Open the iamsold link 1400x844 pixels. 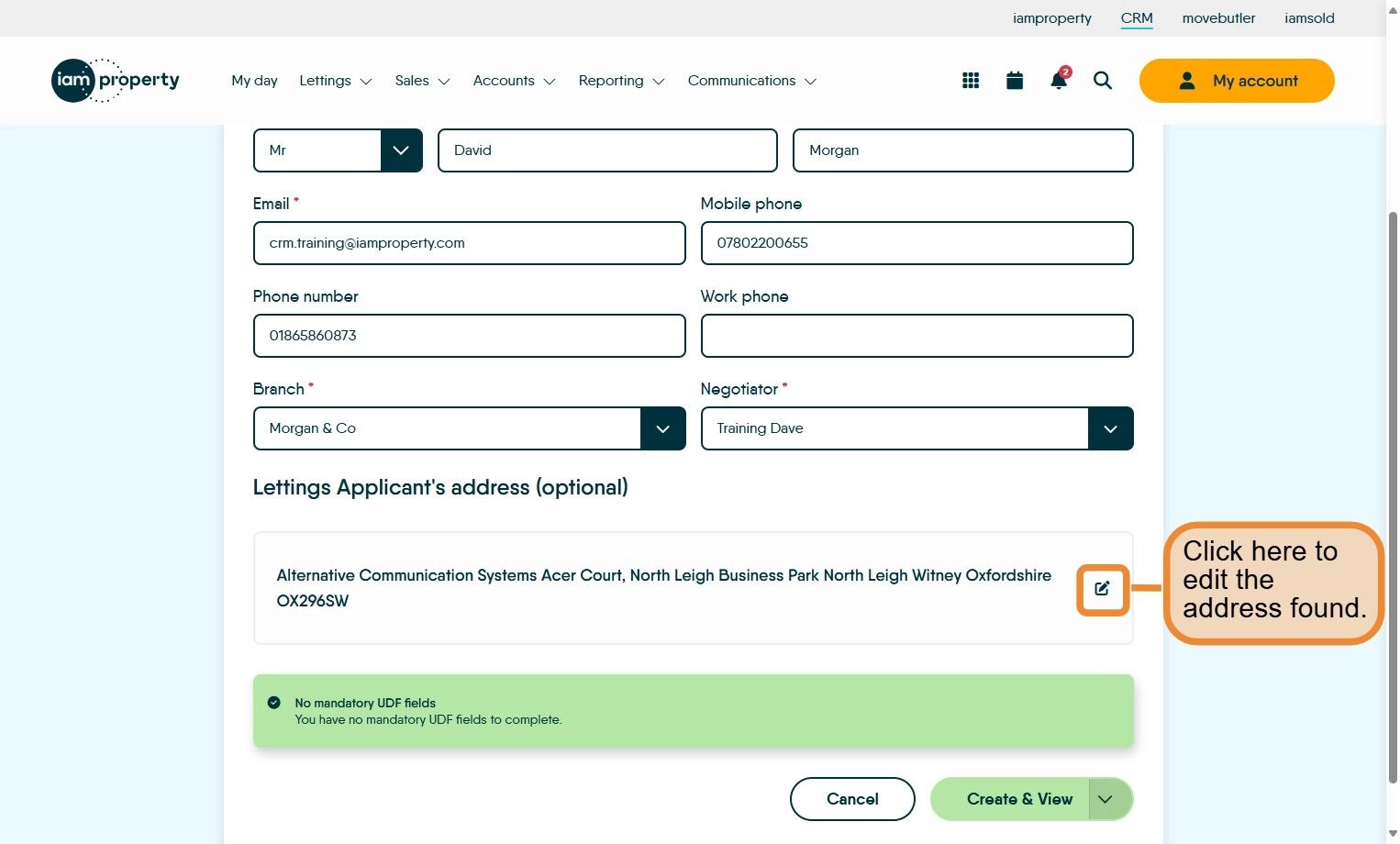click(x=1309, y=18)
